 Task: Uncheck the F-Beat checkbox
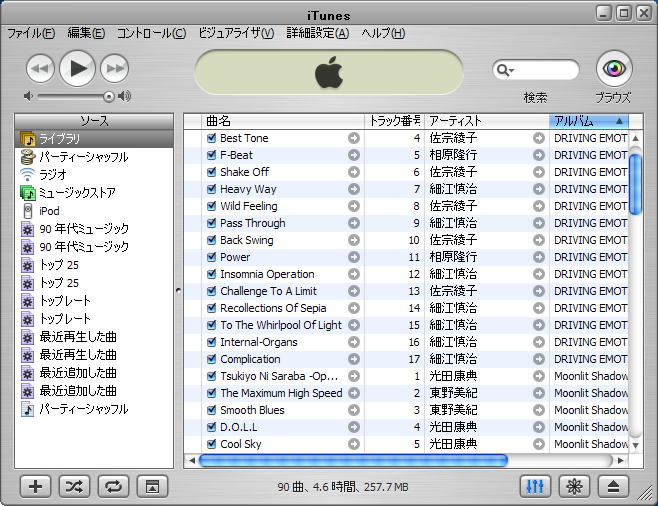pos(212,155)
